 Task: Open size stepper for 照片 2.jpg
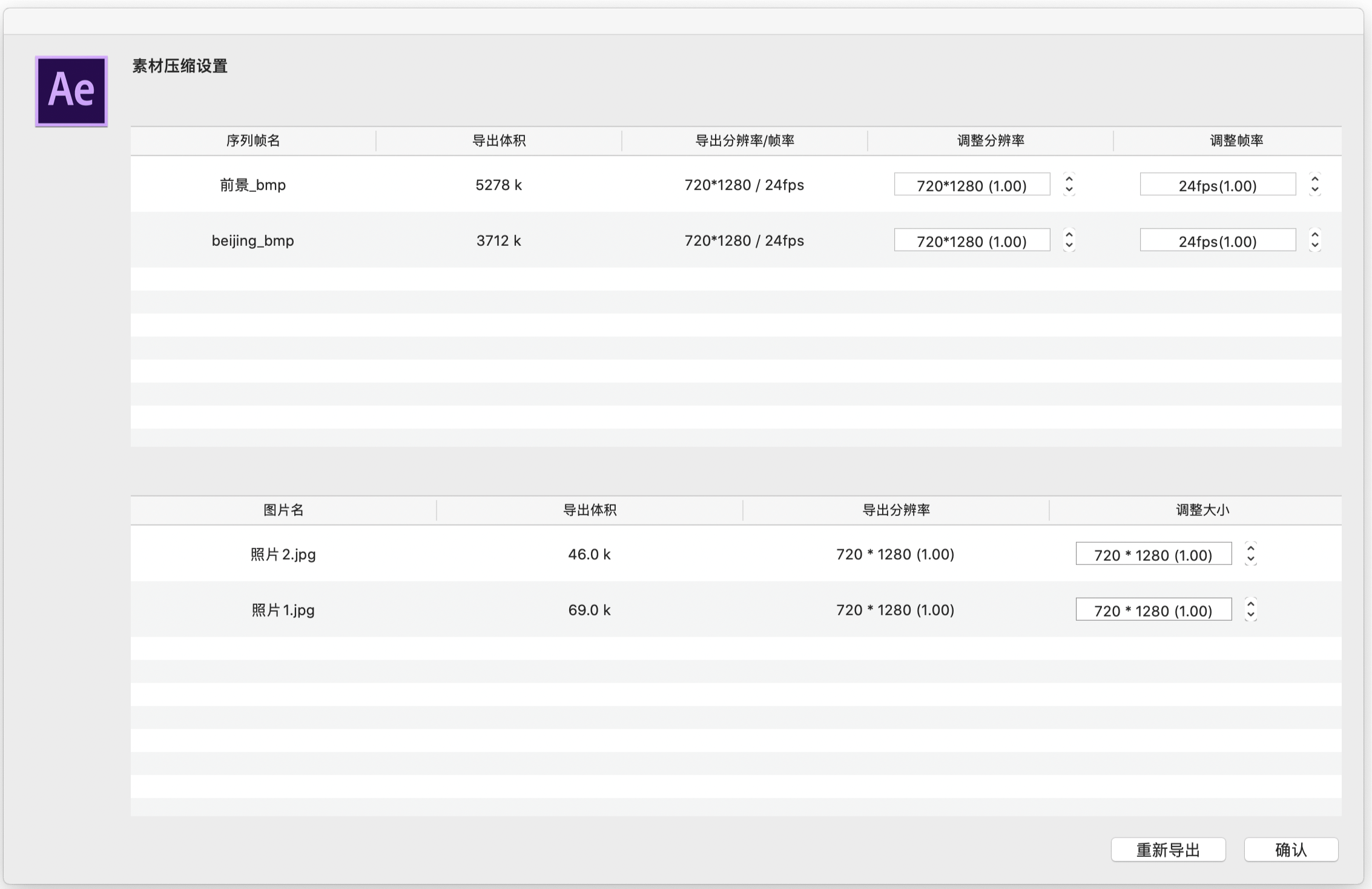(x=1250, y=554)
